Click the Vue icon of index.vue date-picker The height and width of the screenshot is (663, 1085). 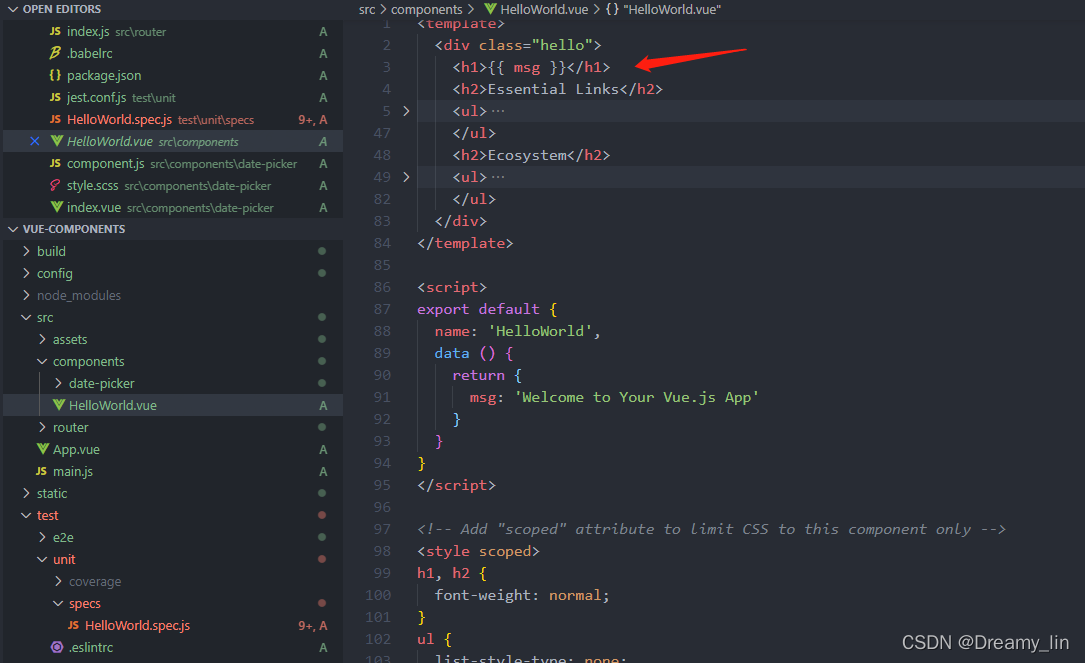tap(57, 207)
